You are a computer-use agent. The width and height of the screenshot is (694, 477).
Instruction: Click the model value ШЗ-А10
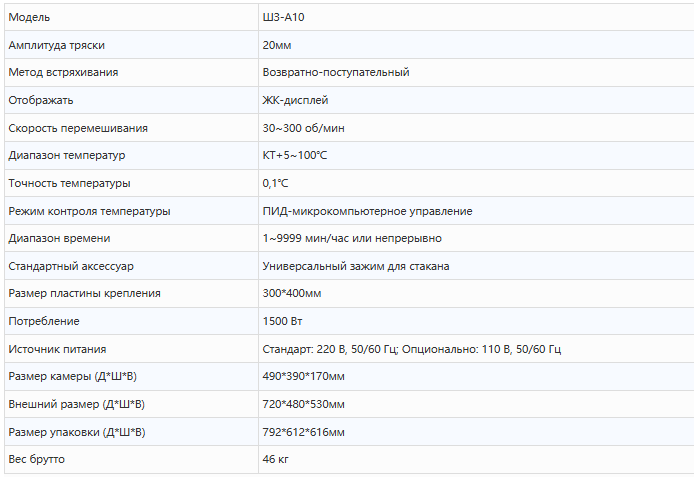pyautogui.click(x=282, y=17)
